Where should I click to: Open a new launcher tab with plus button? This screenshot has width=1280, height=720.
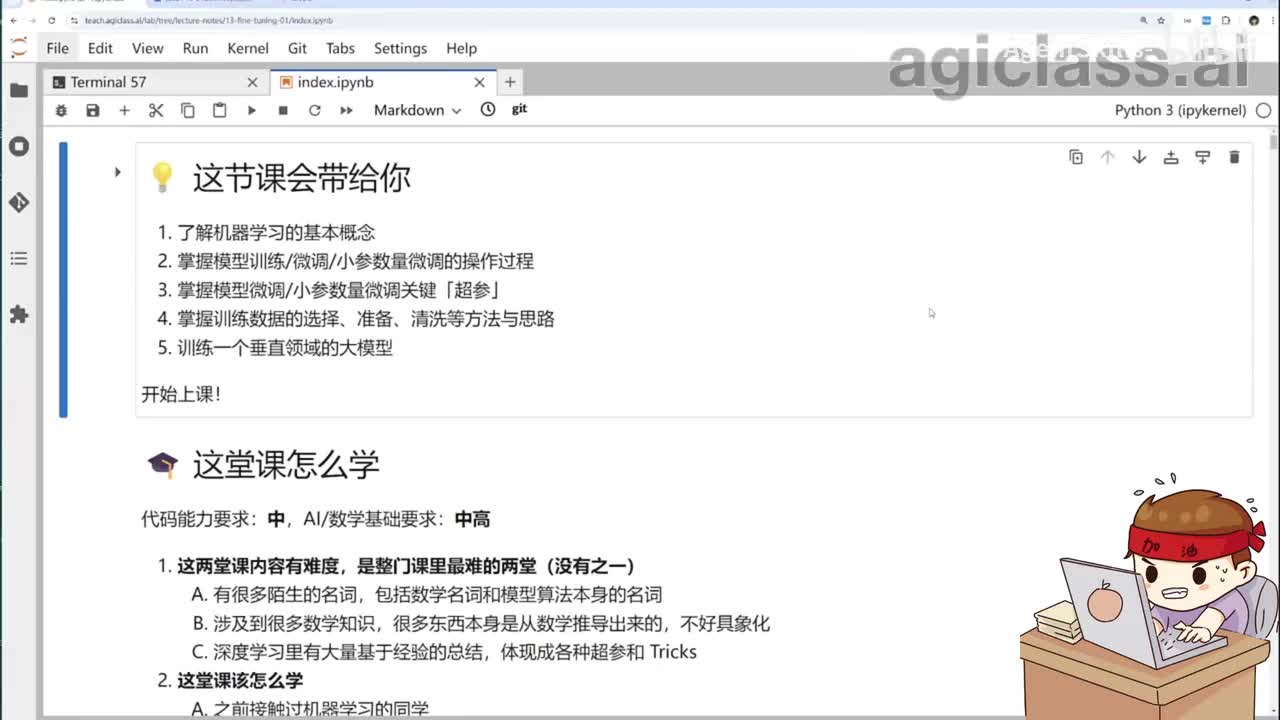510,82
